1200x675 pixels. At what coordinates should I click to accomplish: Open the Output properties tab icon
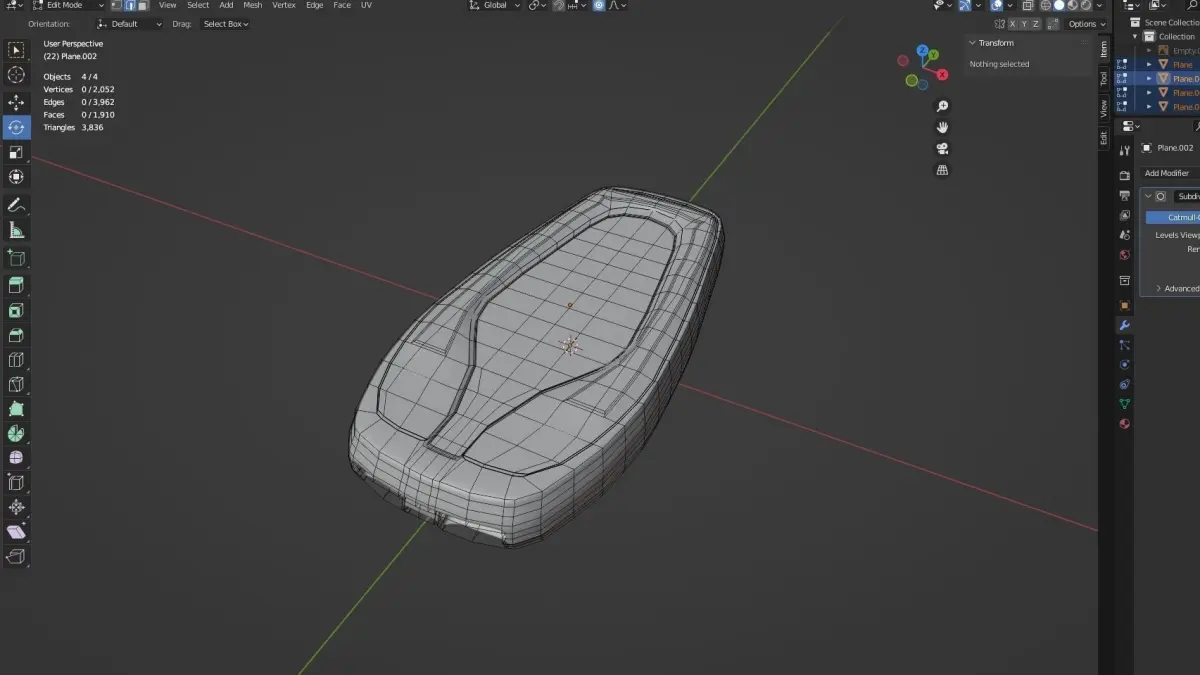point(1125,195)
